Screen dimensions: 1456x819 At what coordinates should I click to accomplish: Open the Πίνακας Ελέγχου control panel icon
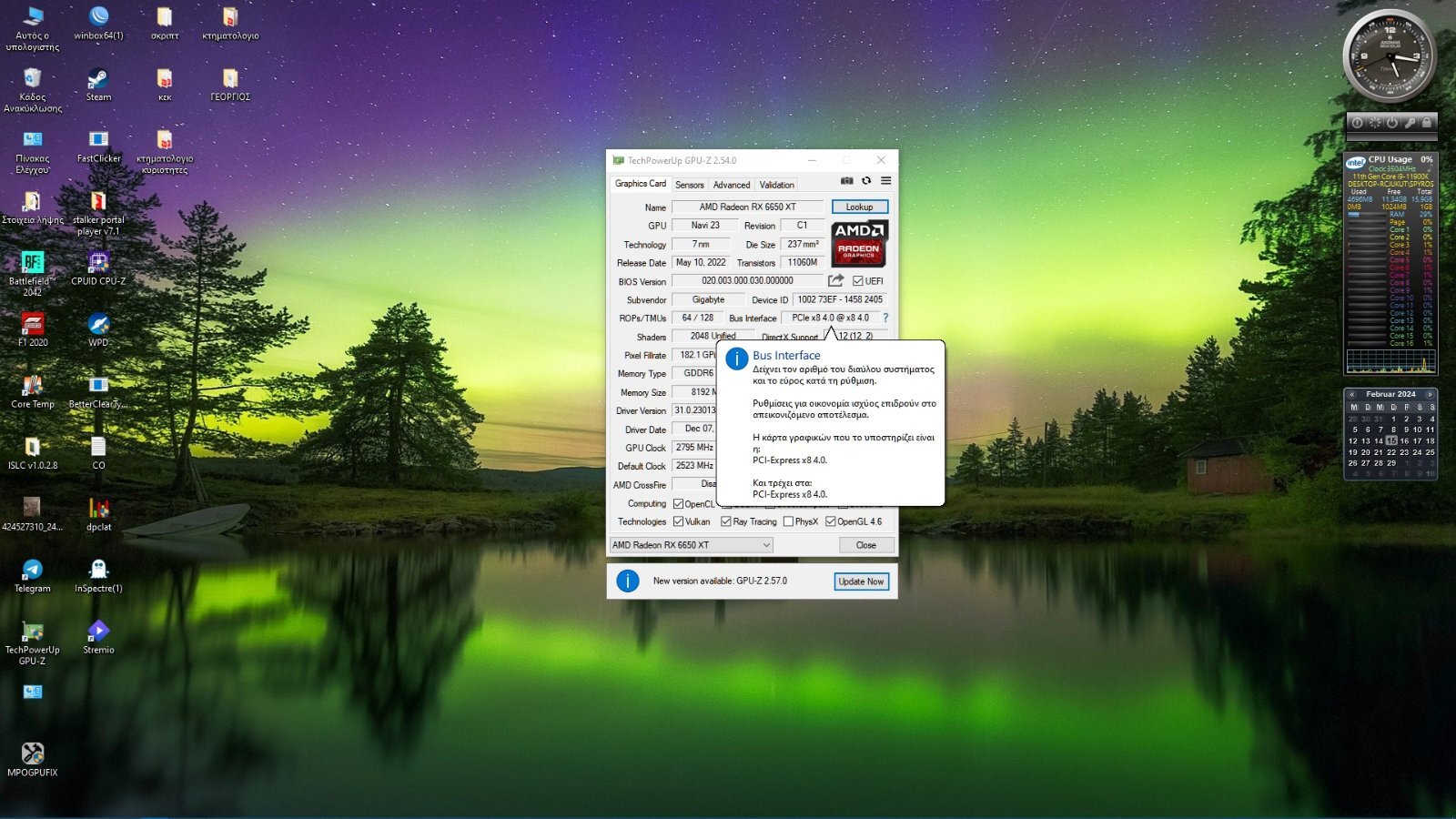pyautogui.click(x=33, y=151)
